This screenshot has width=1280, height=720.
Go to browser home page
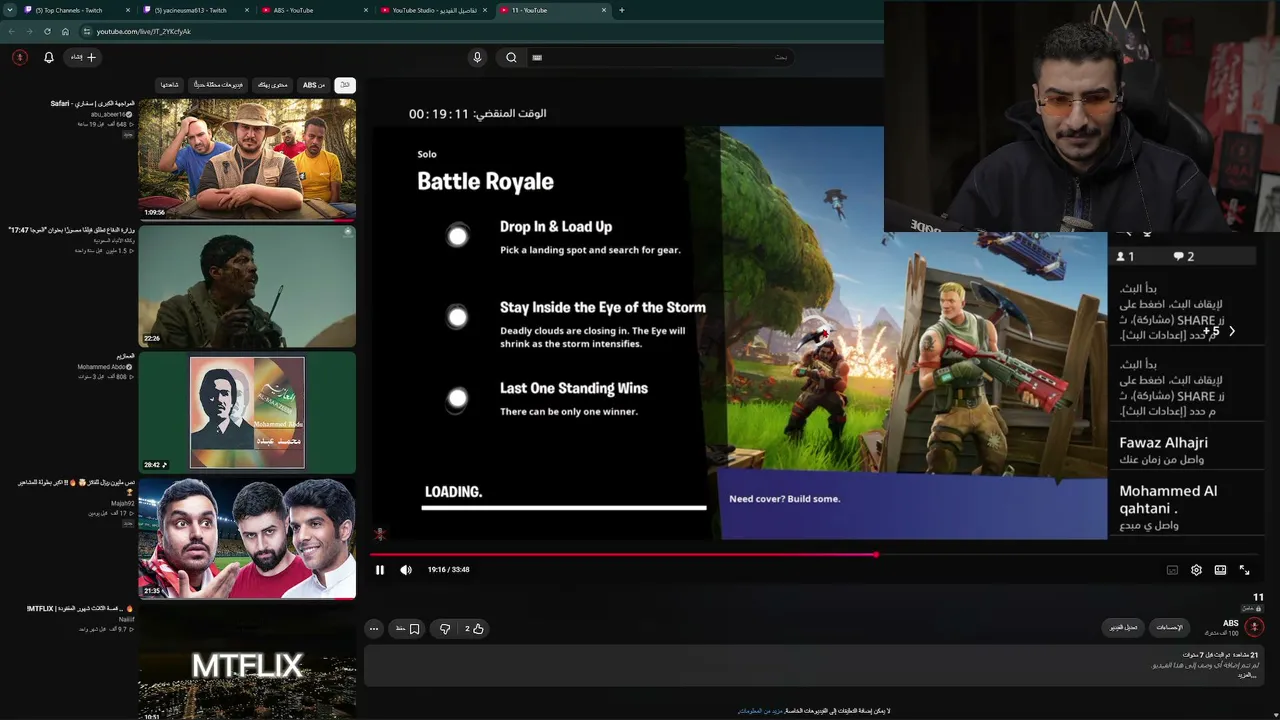pos(65,31)
